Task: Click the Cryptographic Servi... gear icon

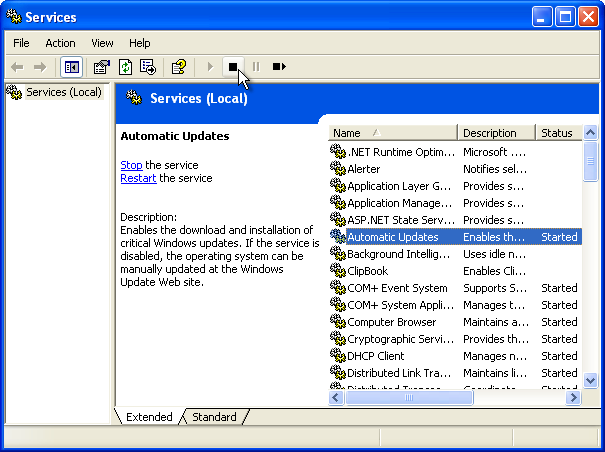Action: [x=338, y=338]
